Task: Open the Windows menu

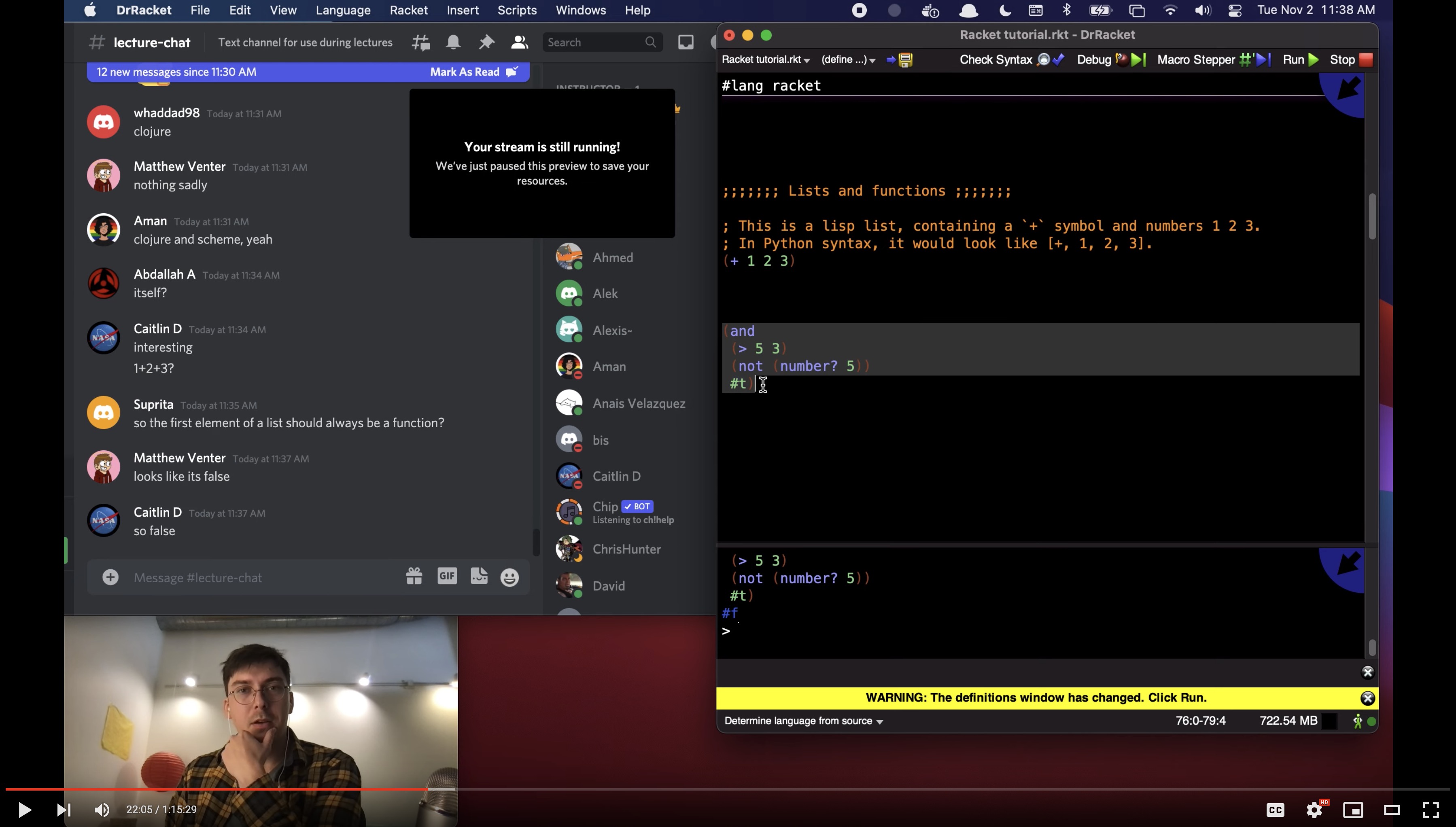Action: click(581, 10)
